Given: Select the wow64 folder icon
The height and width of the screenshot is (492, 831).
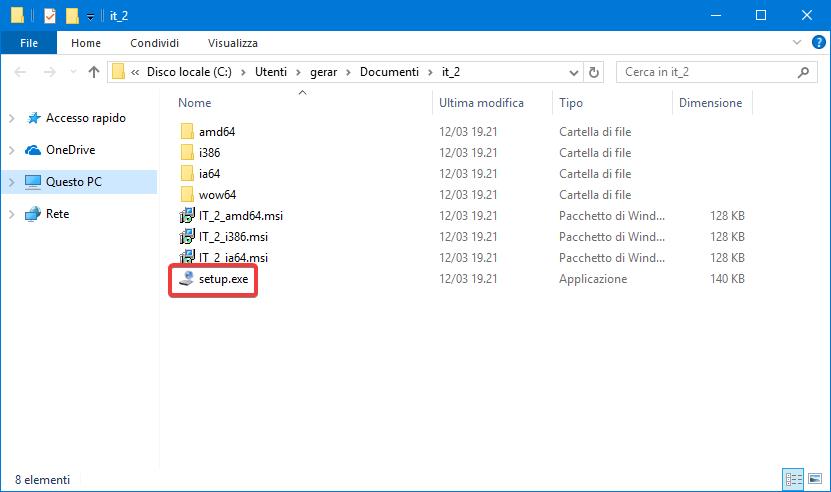Looking at the screenshot, I should (x=187, y=195).
